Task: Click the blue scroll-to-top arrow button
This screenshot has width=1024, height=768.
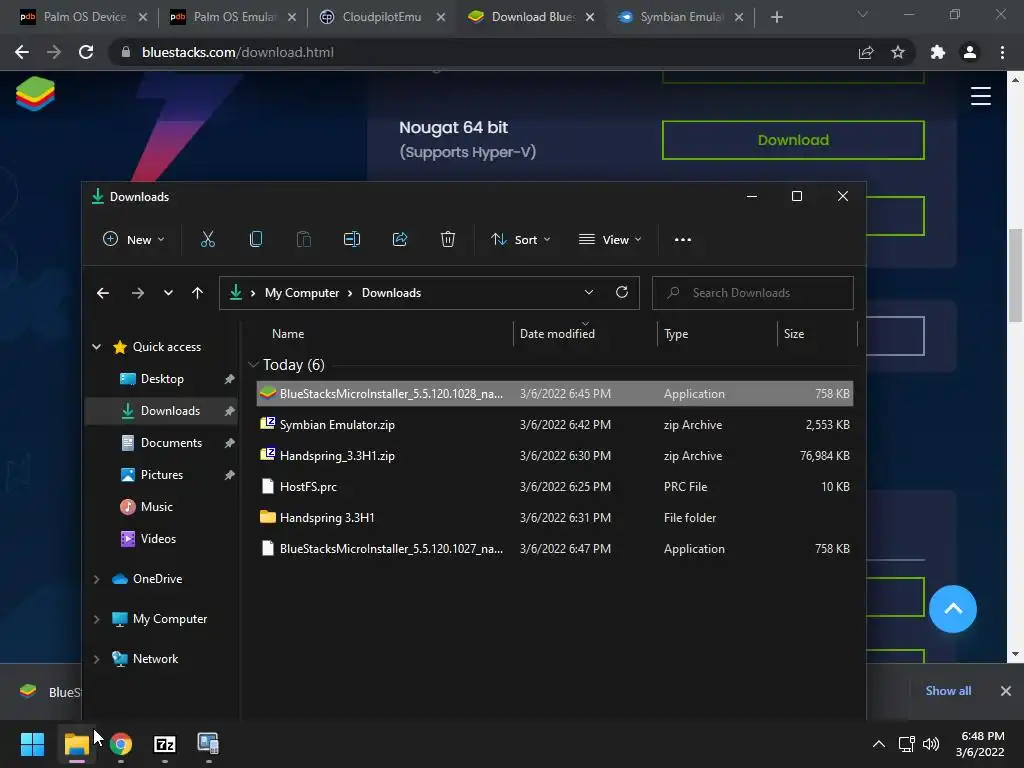Action: pyautogui.click(x=953, y=609)
